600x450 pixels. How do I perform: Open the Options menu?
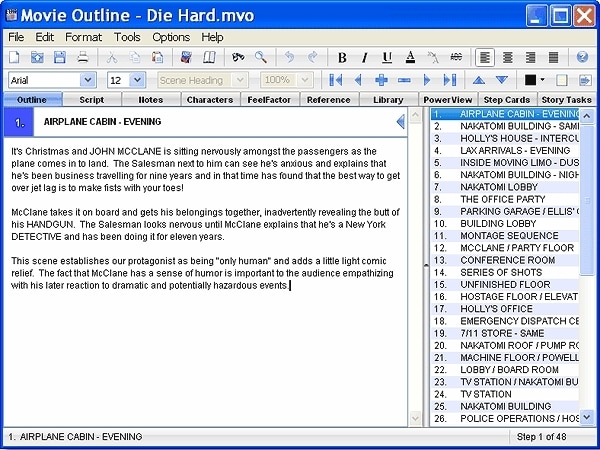tap(171, 37)
